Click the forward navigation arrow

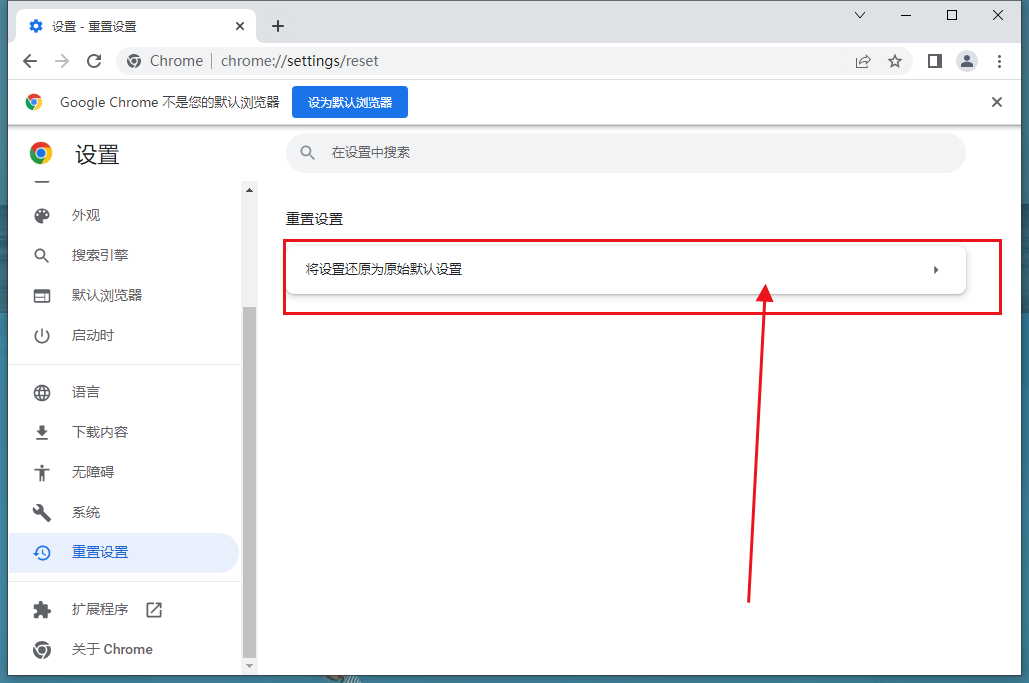point(62,61)
